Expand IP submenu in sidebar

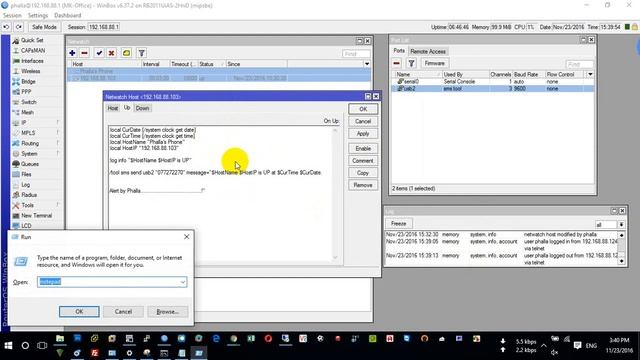coord(24,123)
